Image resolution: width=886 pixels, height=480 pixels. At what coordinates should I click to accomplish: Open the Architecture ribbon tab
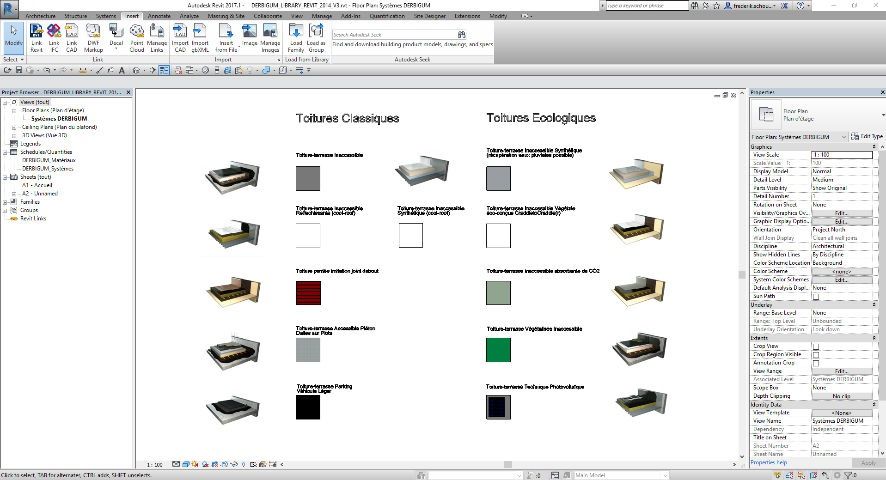pyautogui.click(x=40, y=17)
